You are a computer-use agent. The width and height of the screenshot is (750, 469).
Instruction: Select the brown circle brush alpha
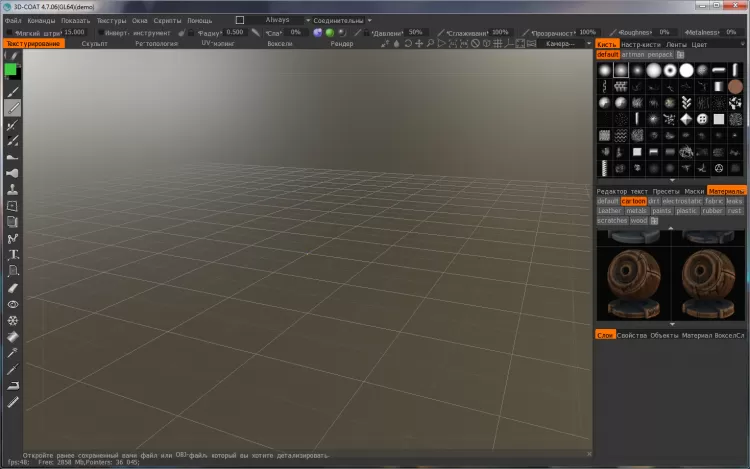tap(735, 87)
